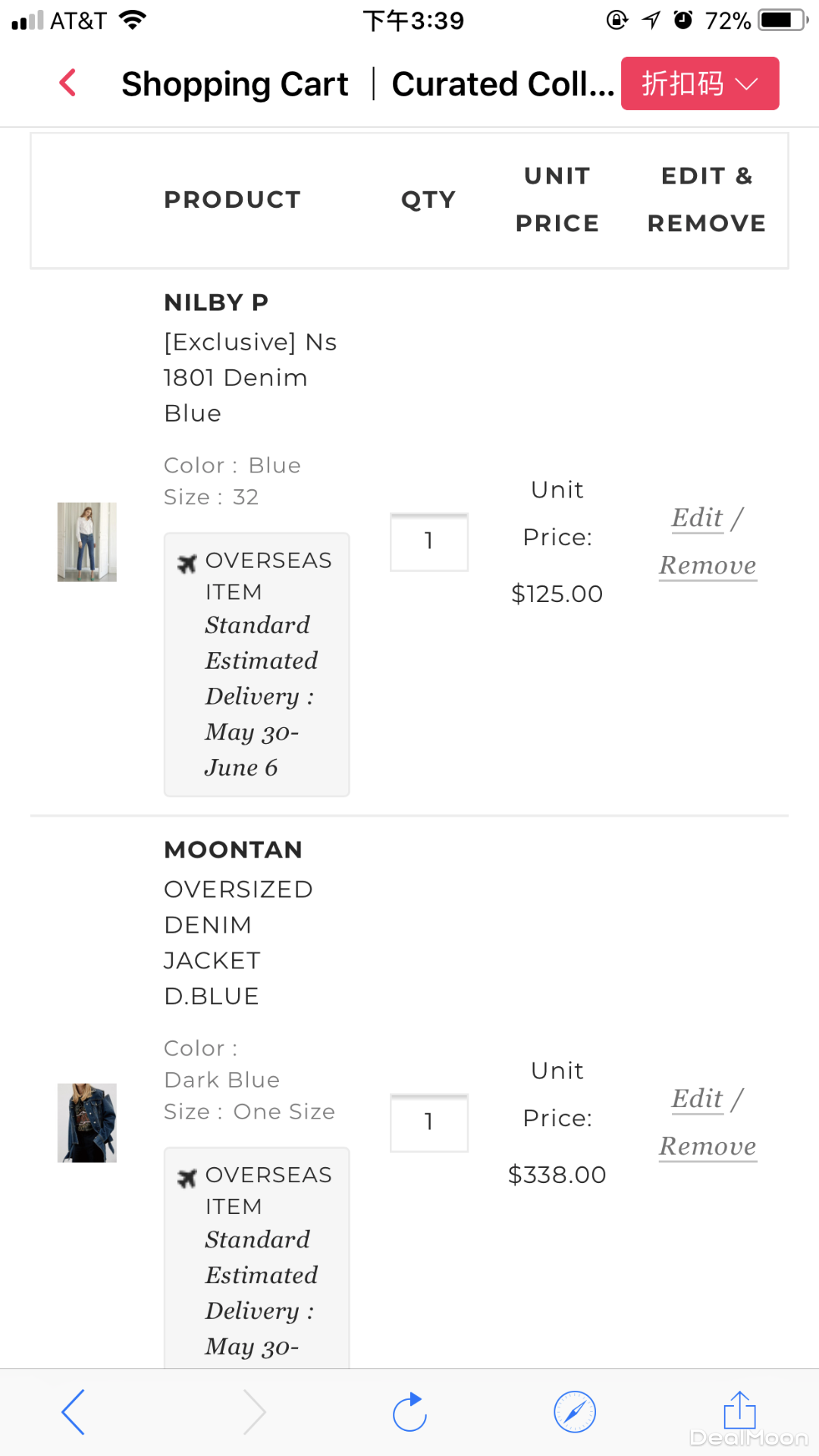Viewport: 819px width, 1456px height.
Task: Reload the page with refresh icon
Action: pos(409,1412)
